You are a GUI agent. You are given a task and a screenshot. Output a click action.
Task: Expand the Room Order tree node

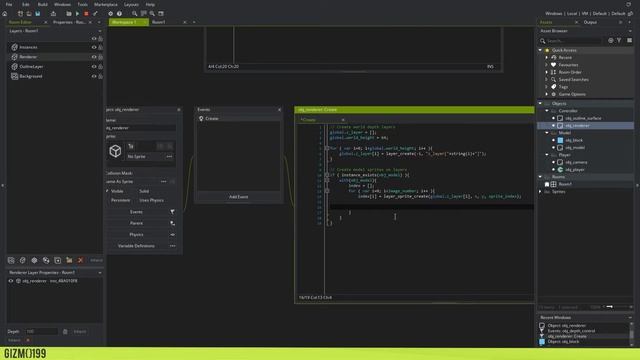point(547,72)
